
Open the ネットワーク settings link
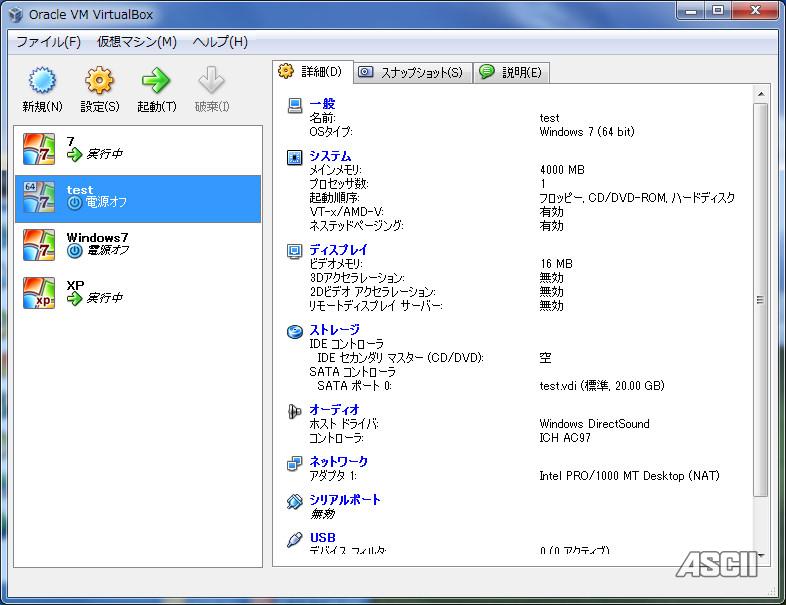click(x=338, y=462)
